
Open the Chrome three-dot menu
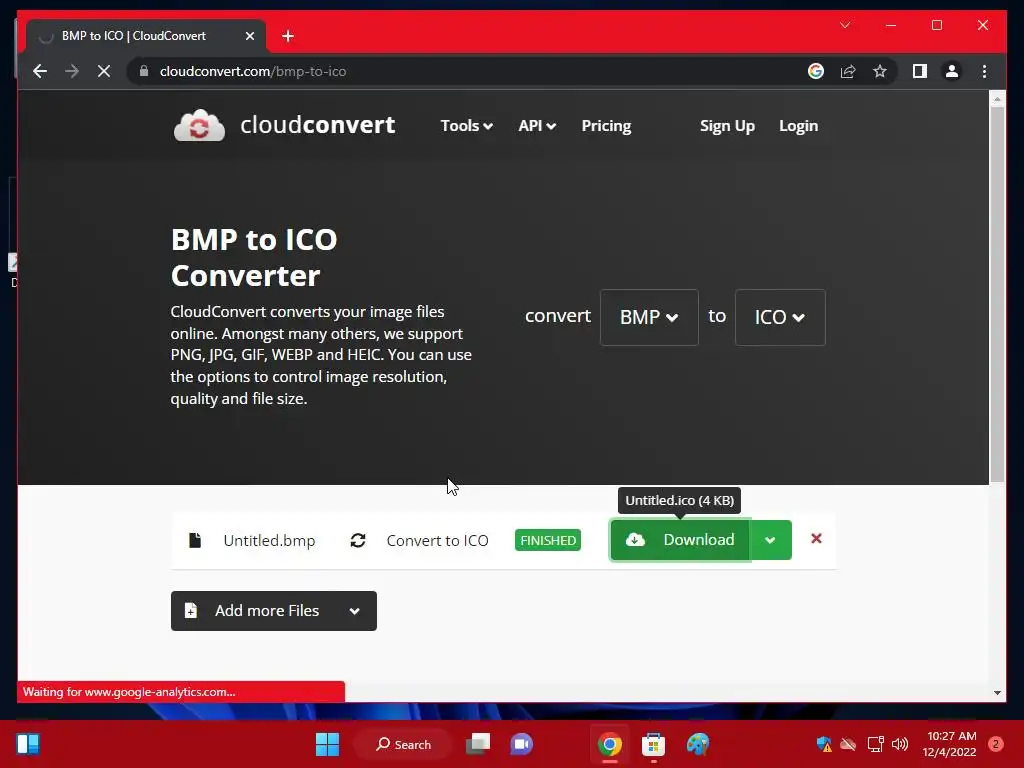(x=984, y=71)
